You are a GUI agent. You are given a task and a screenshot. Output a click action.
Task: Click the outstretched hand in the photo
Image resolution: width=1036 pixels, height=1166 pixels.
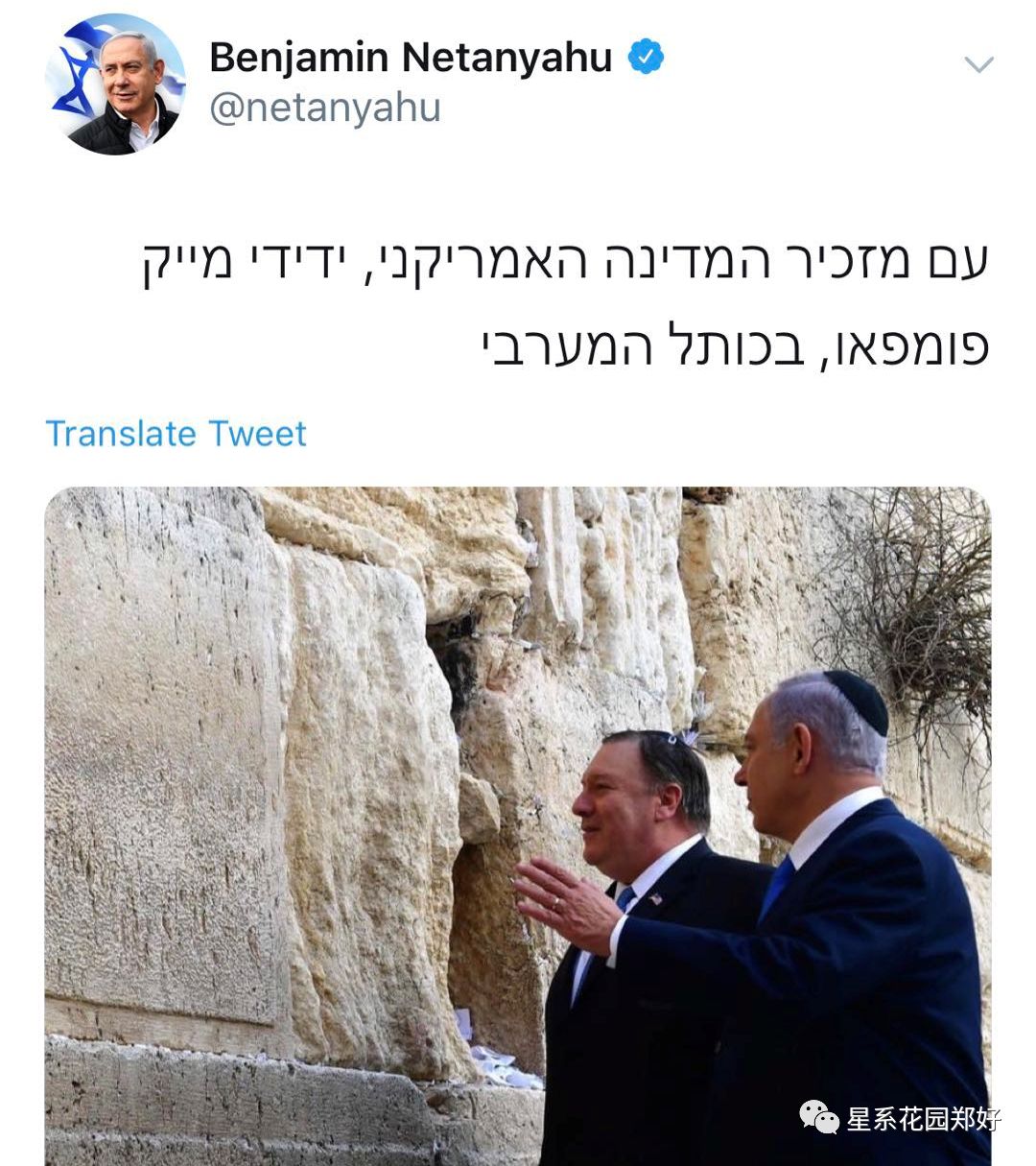click(566, 903)
